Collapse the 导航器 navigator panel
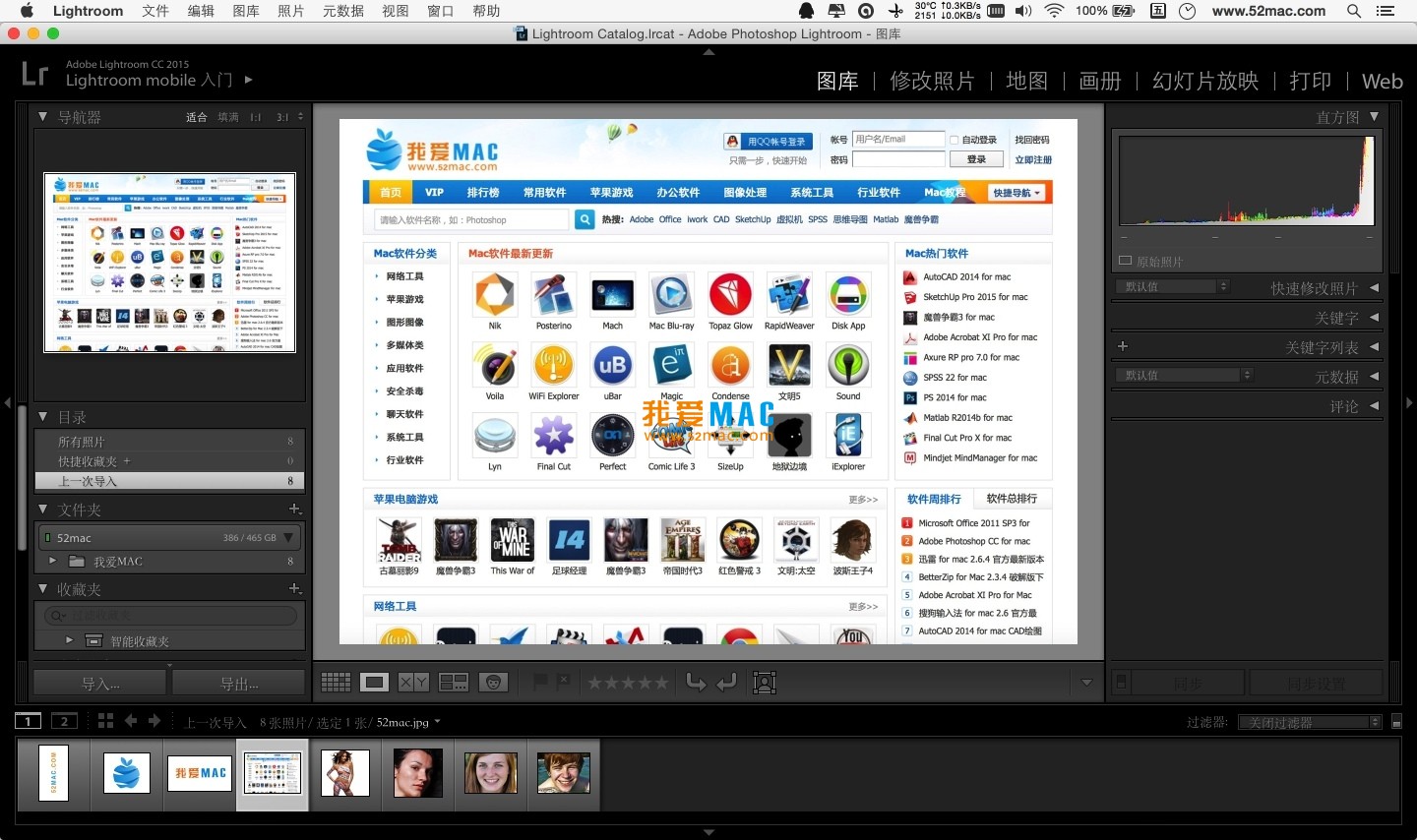The height and width of the screenshot is (840, 1417). (43, 117)
